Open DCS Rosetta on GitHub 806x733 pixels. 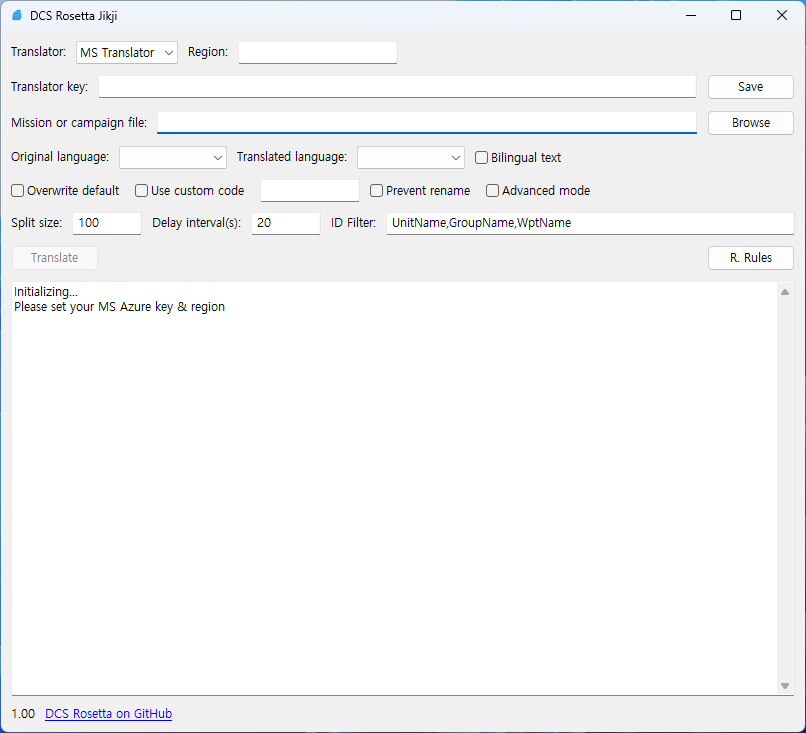click(108, 713)
